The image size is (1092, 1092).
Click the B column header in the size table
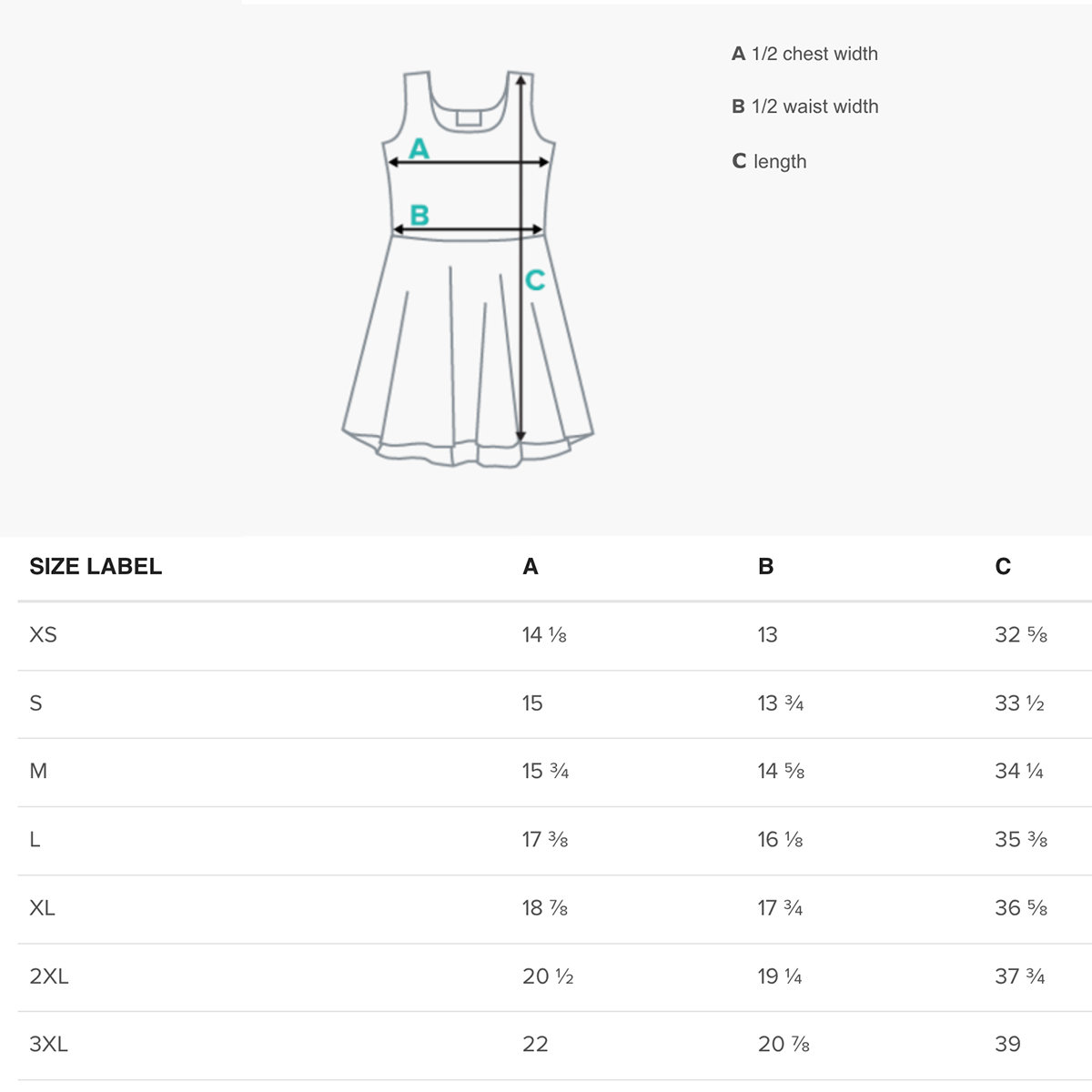pos(765,566)
